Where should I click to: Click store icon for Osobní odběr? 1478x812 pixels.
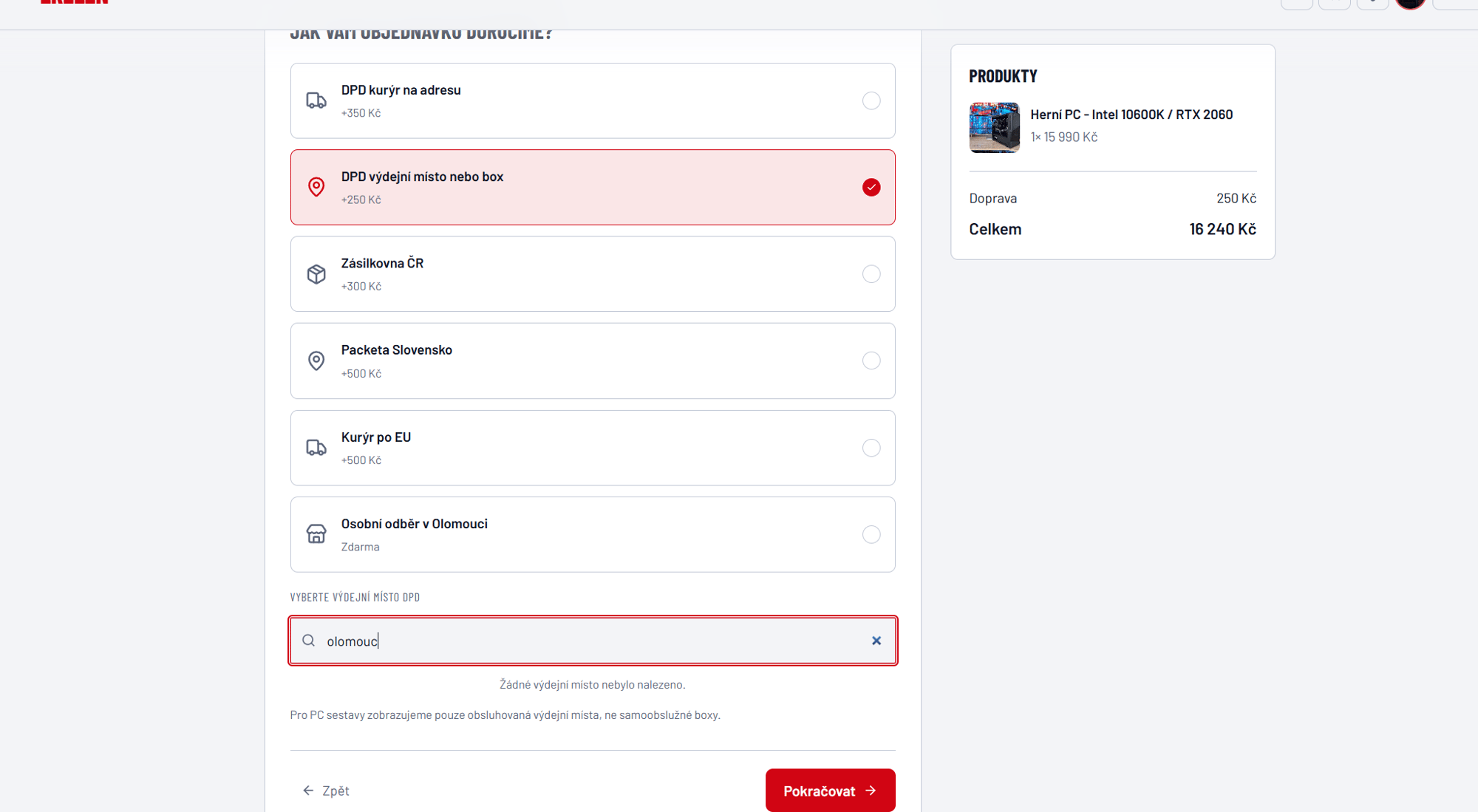(316, 534)
